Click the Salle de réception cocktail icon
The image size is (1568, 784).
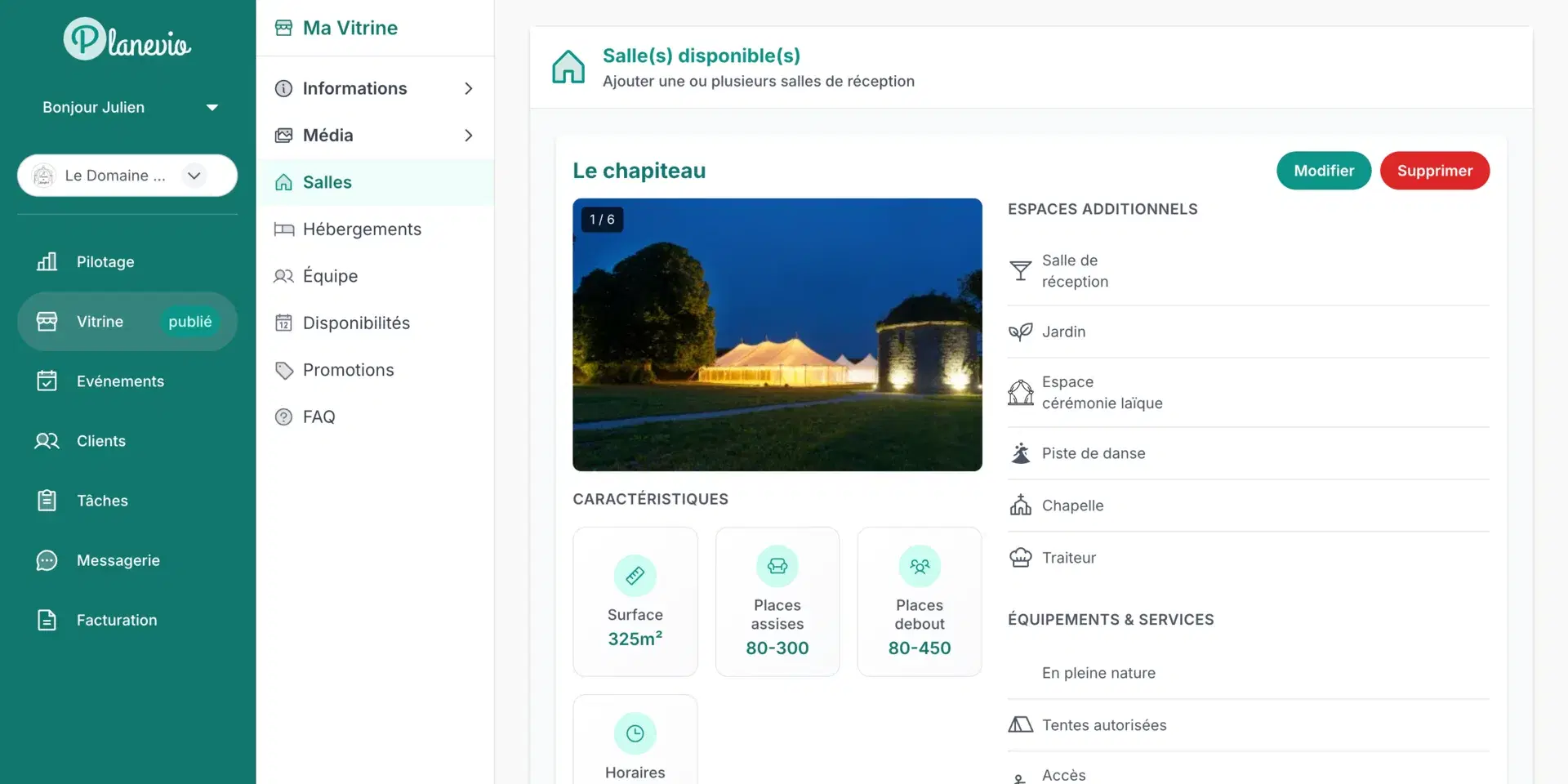point(1020,270)
